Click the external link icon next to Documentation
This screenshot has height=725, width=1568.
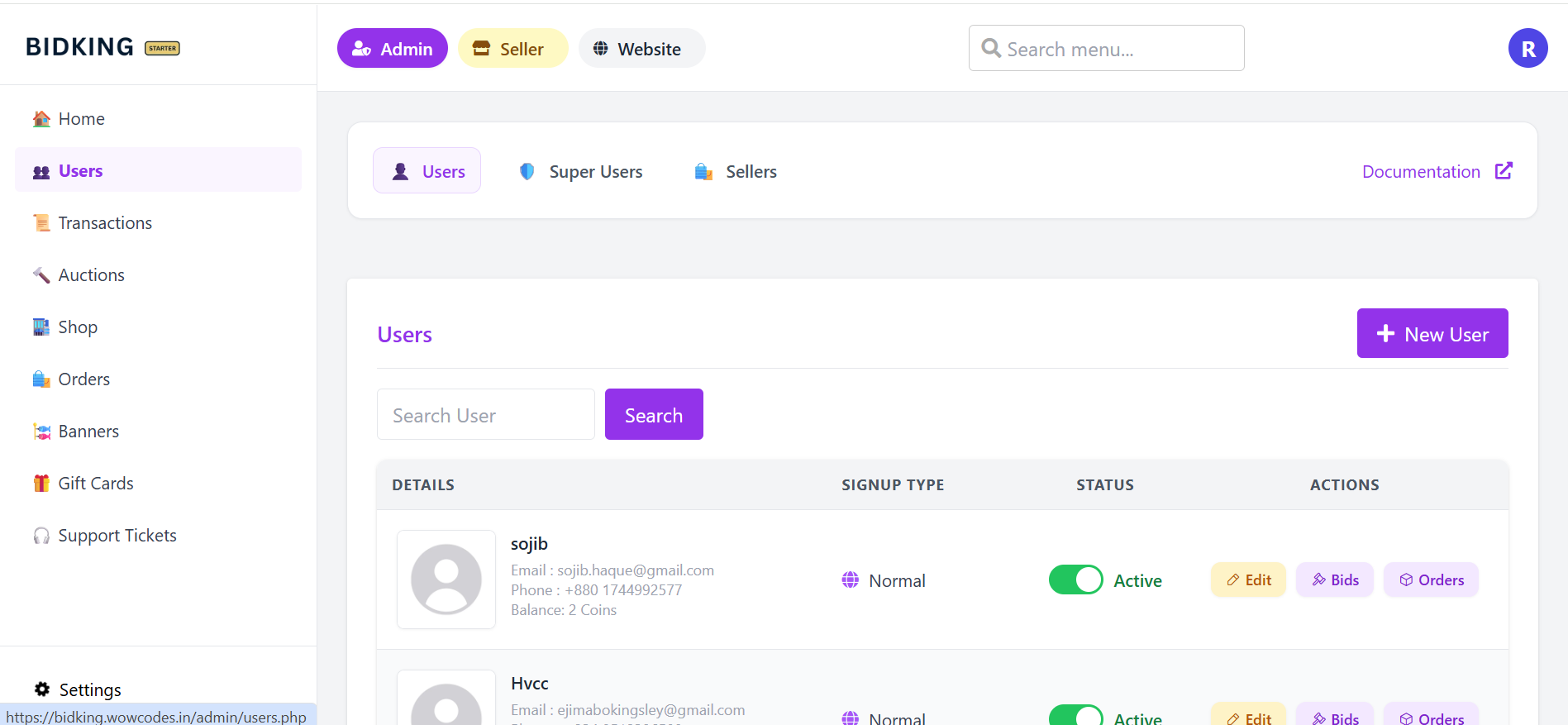coord(1504,170)
